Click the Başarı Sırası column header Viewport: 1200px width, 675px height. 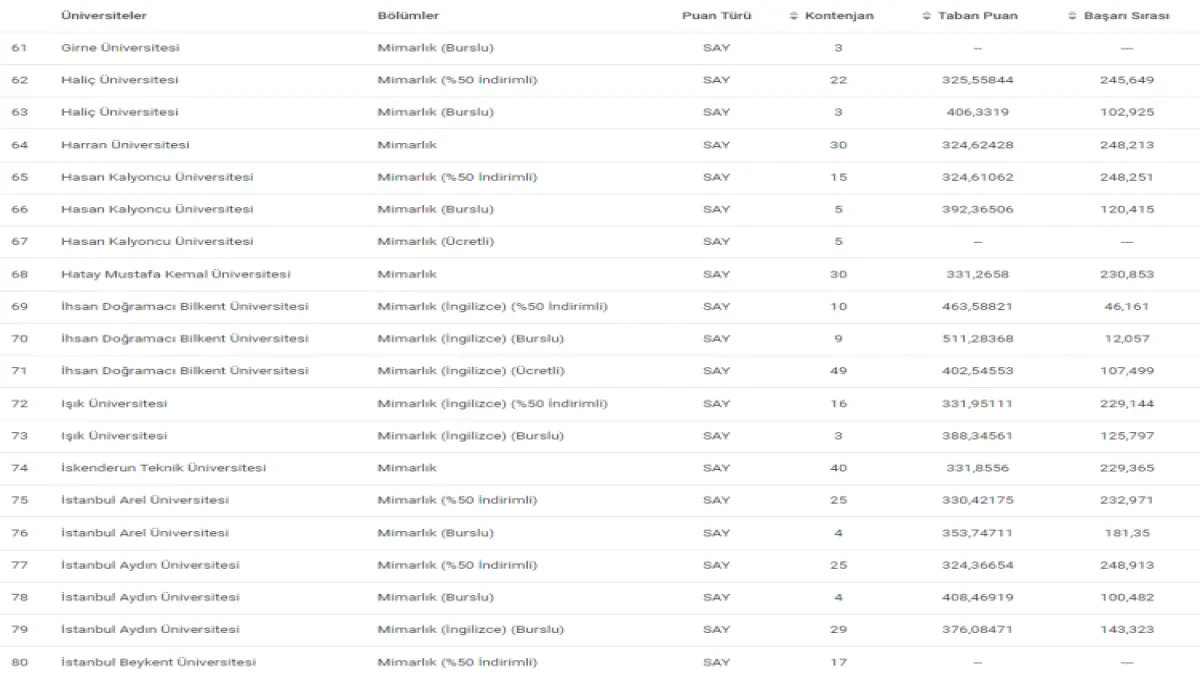click(x=1126, y=16)
